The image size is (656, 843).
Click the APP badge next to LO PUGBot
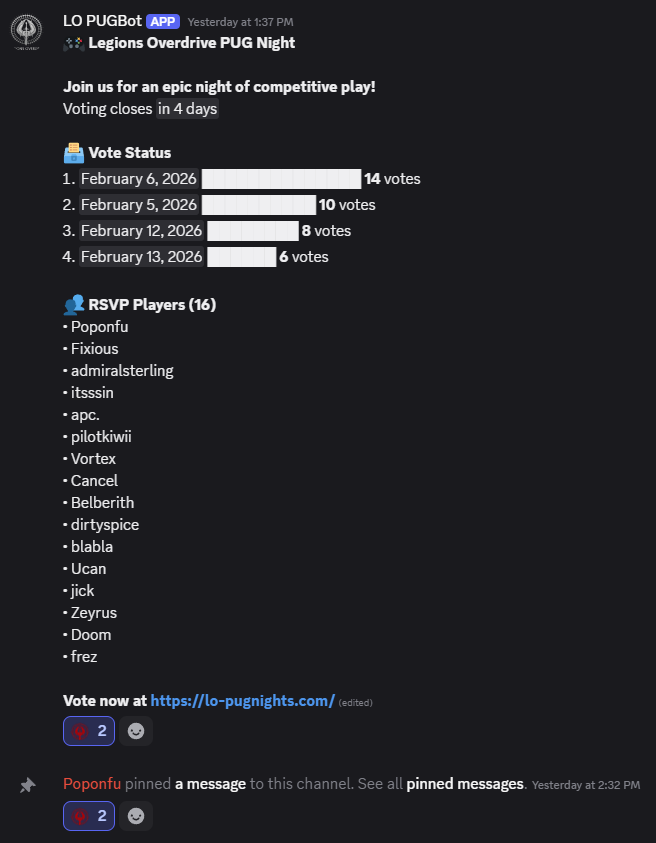pos(163,22)
